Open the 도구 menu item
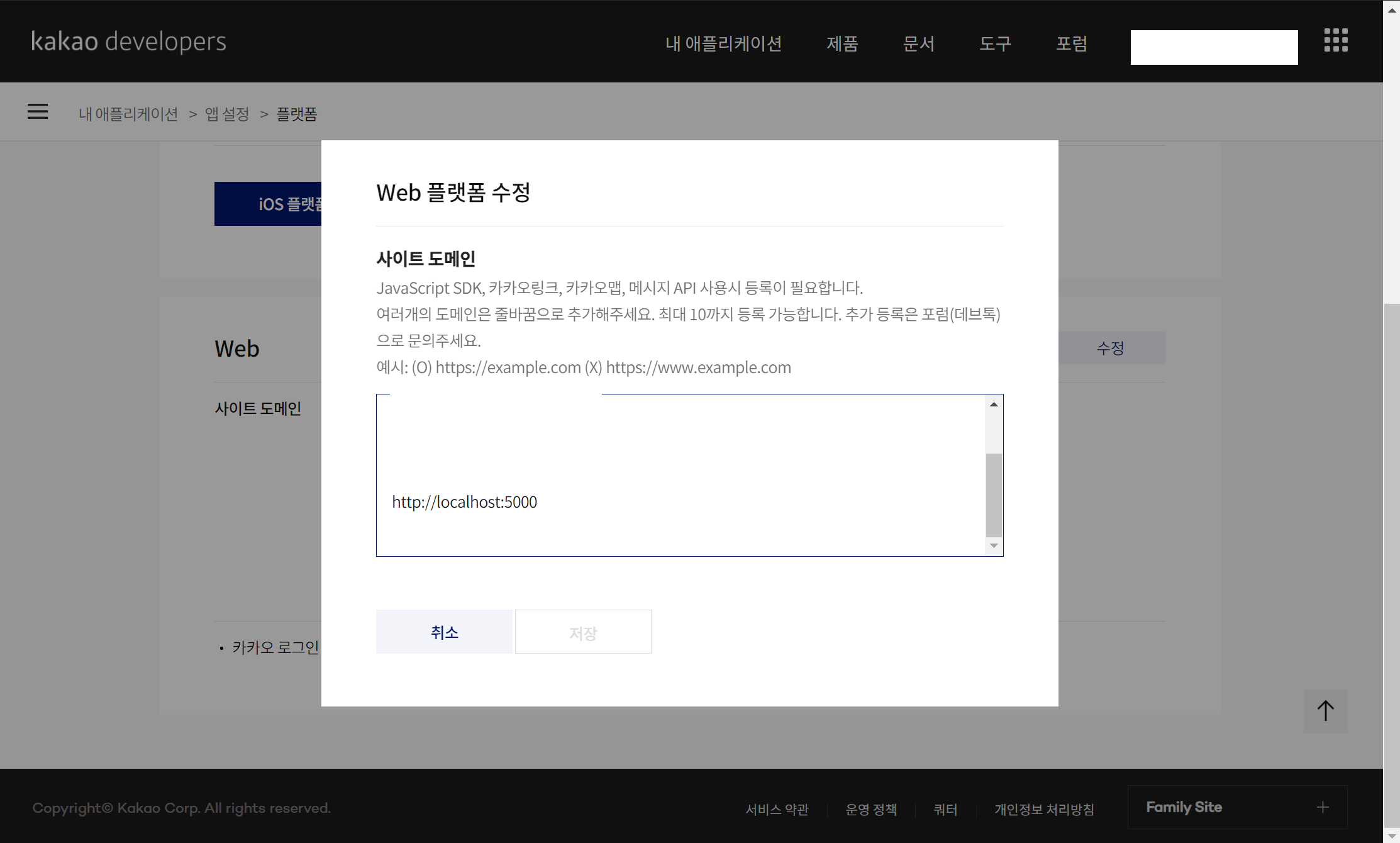Viewport: 1400px width, 843px height. click(995, 43)
